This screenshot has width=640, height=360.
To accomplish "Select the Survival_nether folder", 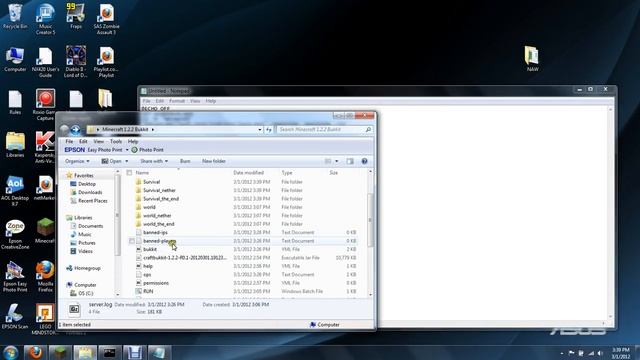I will tap(159, 191).
